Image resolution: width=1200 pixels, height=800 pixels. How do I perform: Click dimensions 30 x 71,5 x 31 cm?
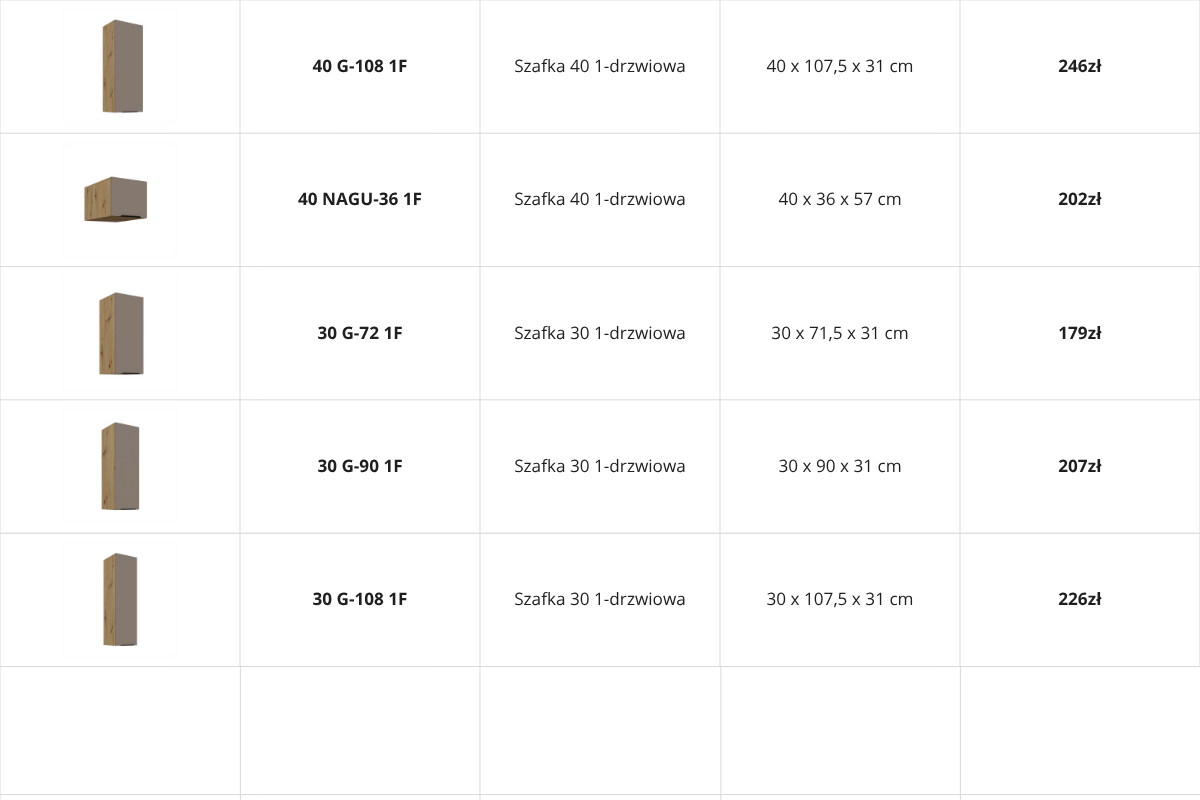[x=840, y=333]
